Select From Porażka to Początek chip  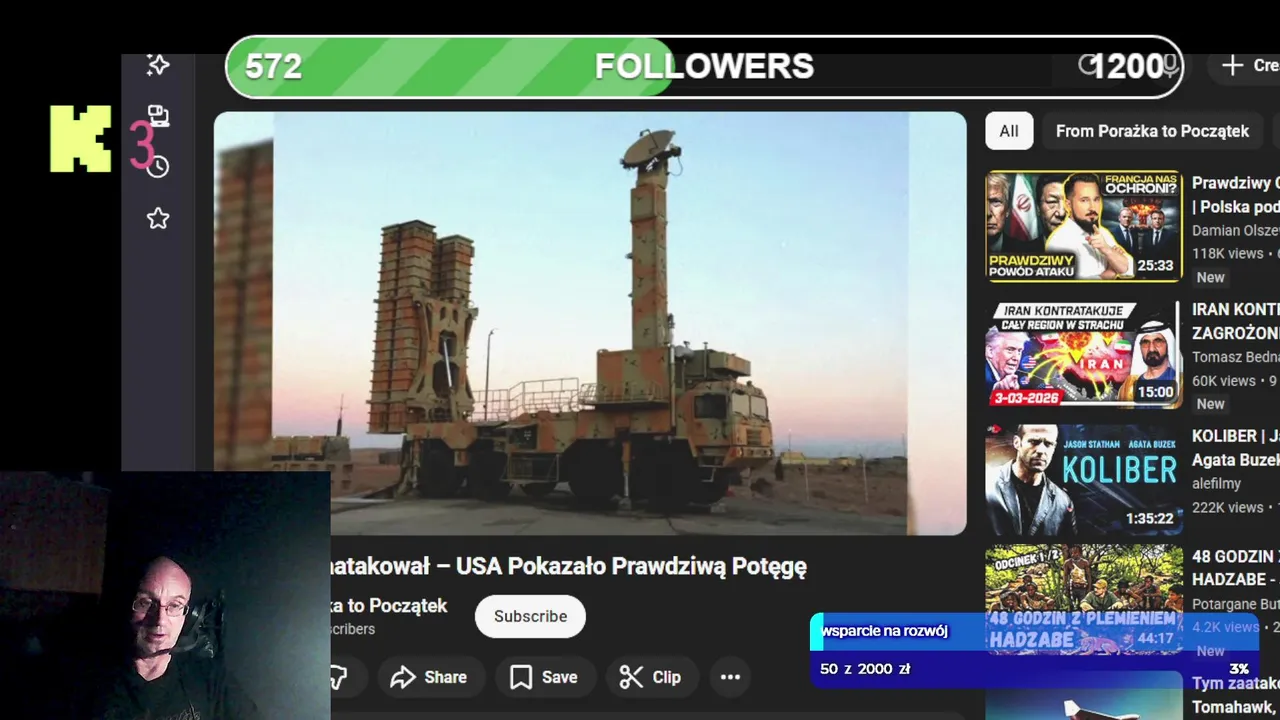pyautogui.click(x=1152, y=131)
